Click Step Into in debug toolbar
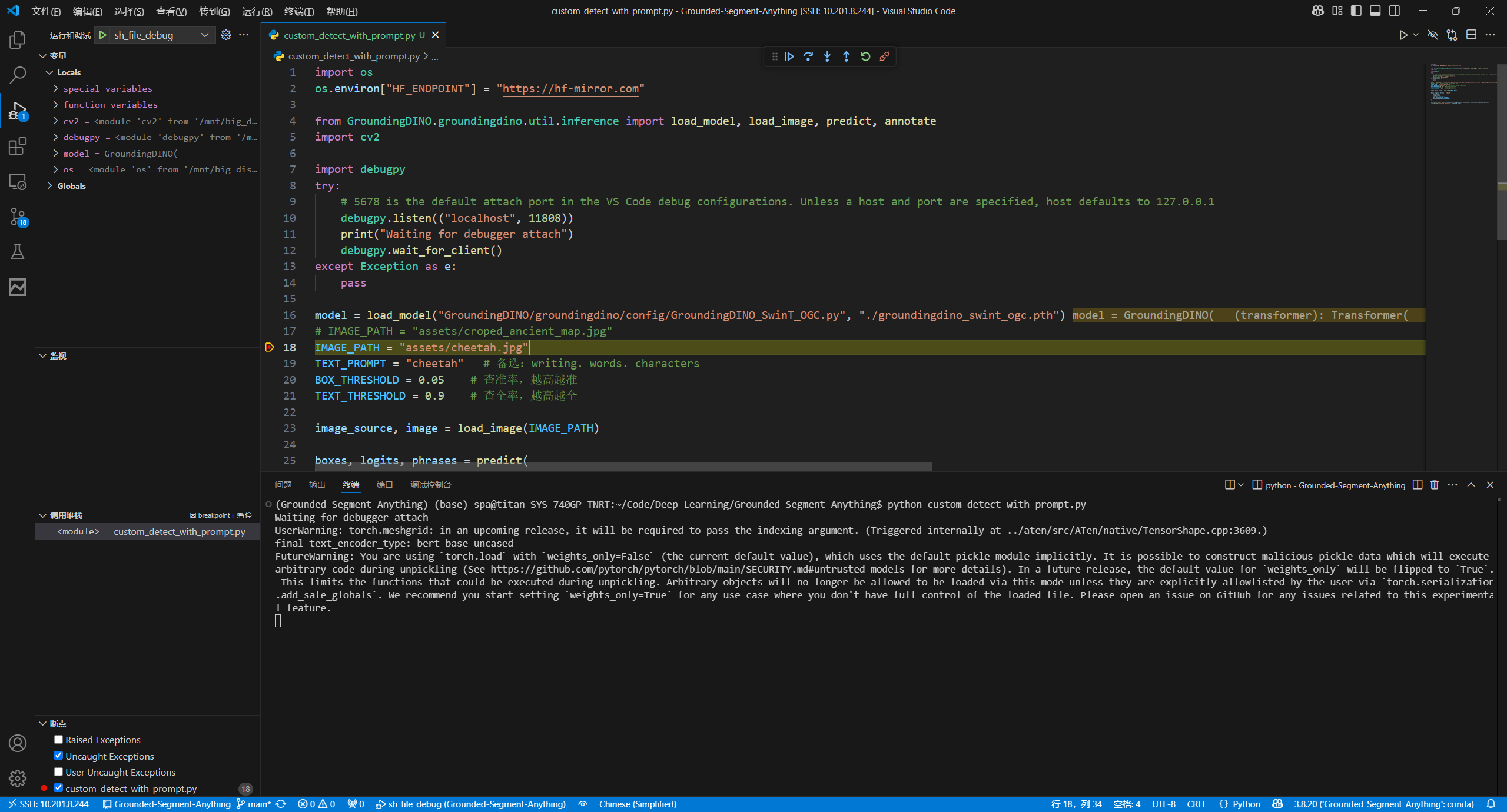 (827, 56)
